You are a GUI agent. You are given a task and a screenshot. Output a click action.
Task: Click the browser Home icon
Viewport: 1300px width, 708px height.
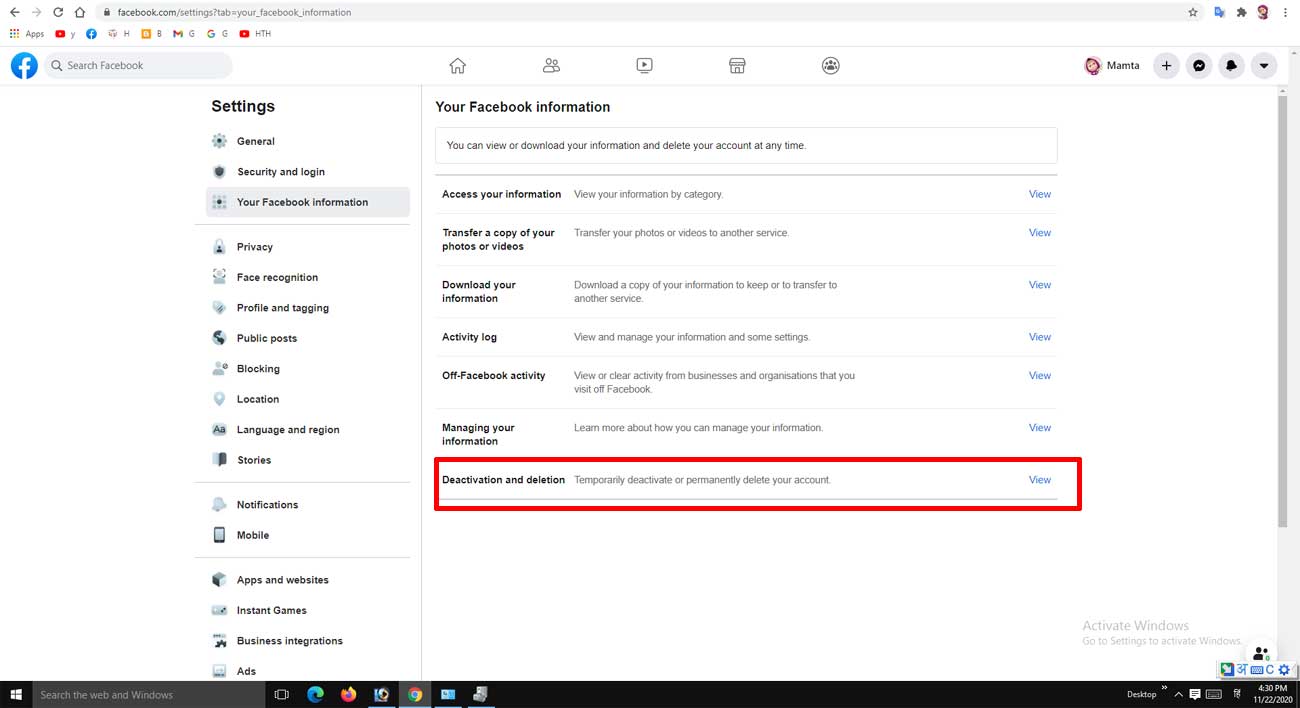click(x=80, y=12)
